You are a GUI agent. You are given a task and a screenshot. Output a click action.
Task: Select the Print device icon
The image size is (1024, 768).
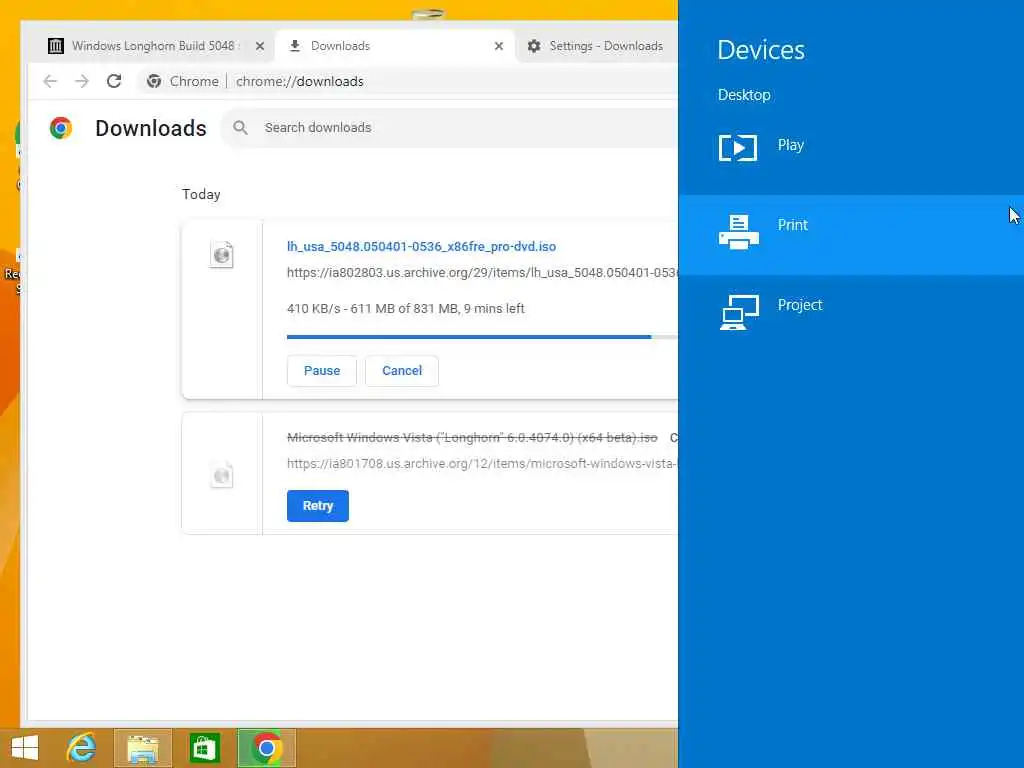739,232
